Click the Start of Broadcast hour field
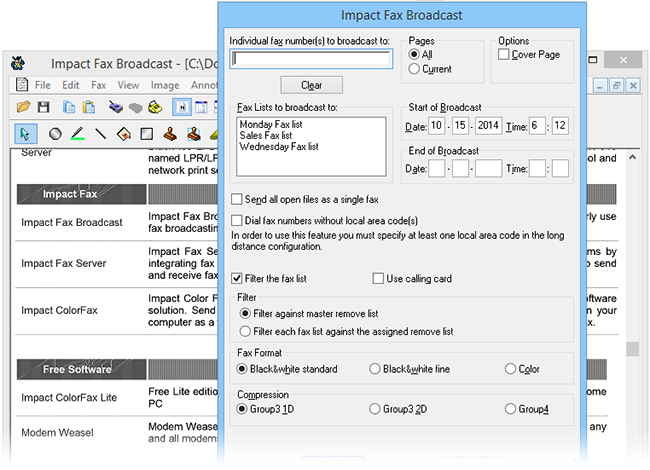This screenshot has height=470, width=650. point(537,126)
